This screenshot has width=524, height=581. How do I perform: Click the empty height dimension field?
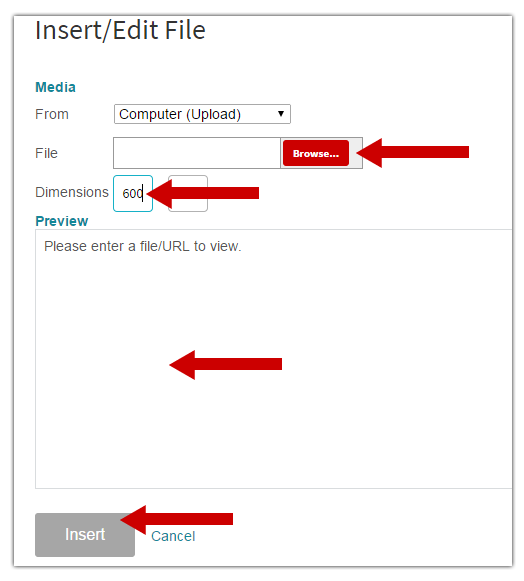pos(188,193)
